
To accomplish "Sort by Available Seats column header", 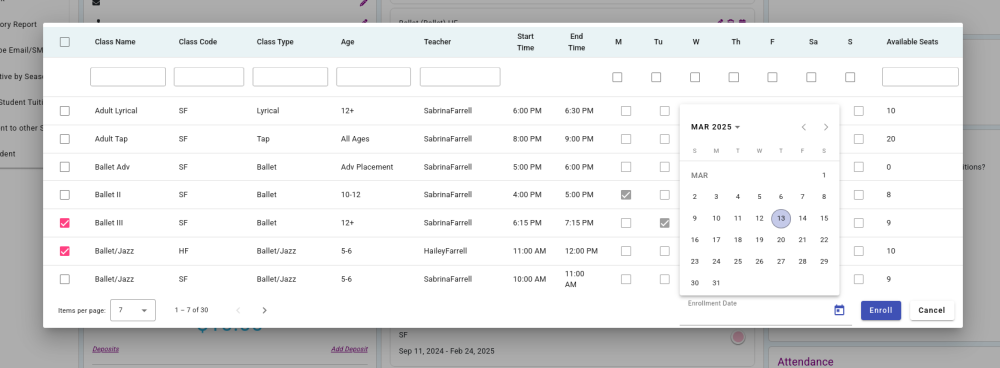I will coord(912,42).
